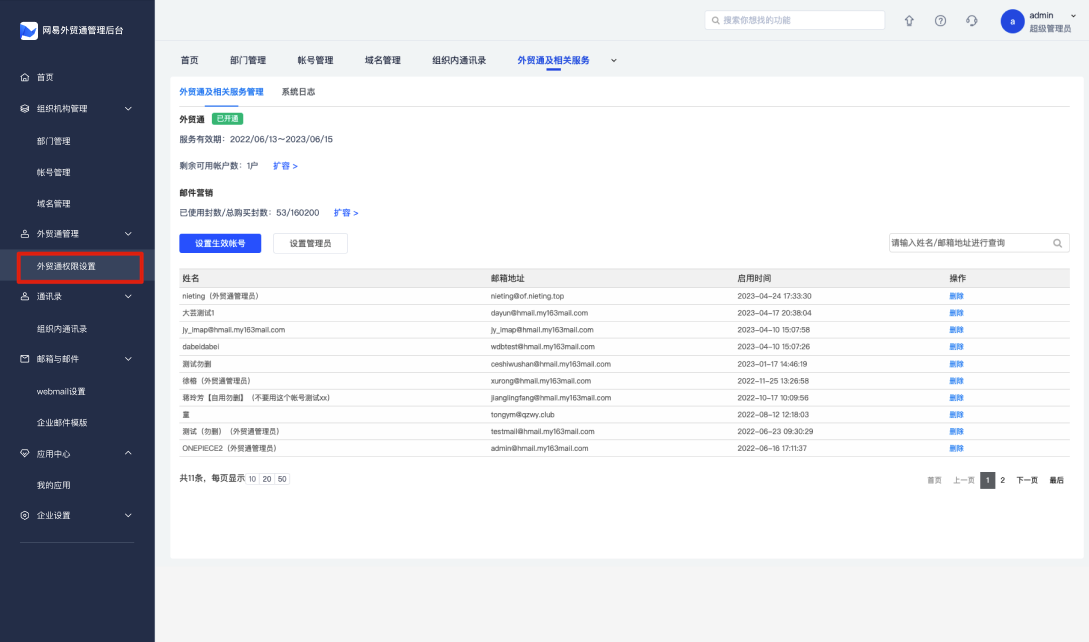Open the help question mark icon
This screenshot has height=642, width=1089.
point(940,21)
